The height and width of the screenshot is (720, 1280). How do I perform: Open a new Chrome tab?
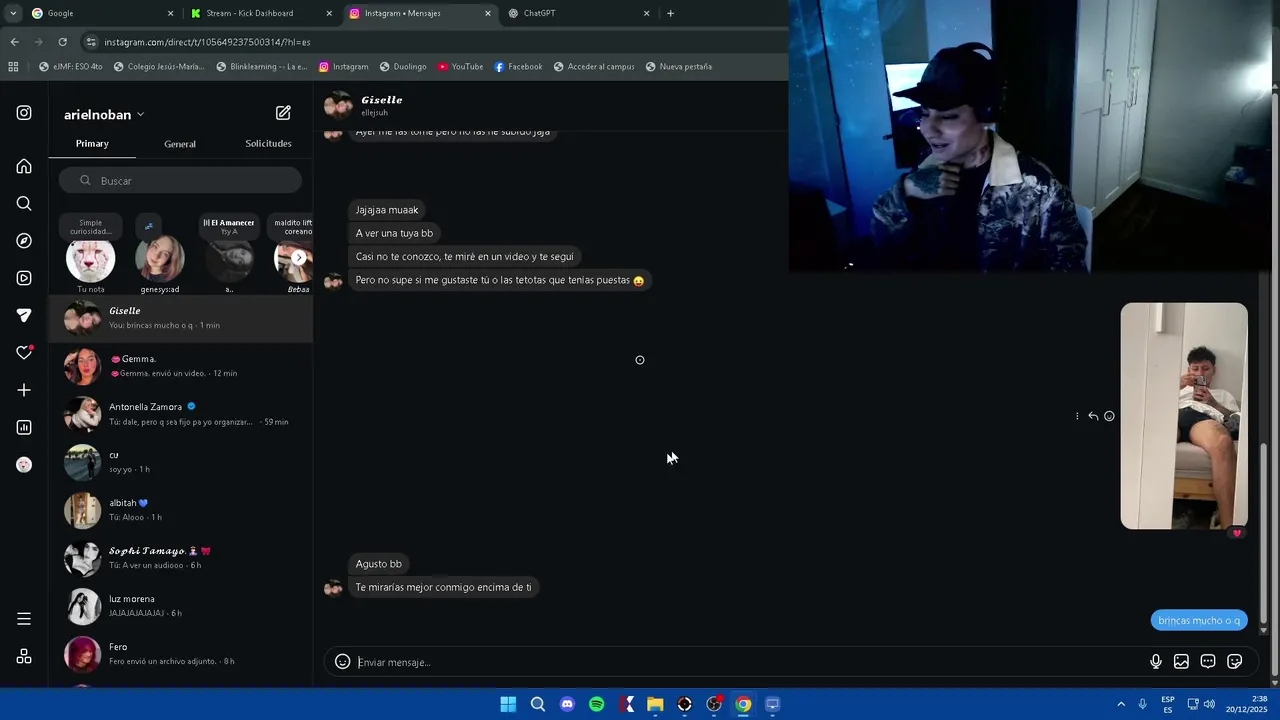point(670,13)
